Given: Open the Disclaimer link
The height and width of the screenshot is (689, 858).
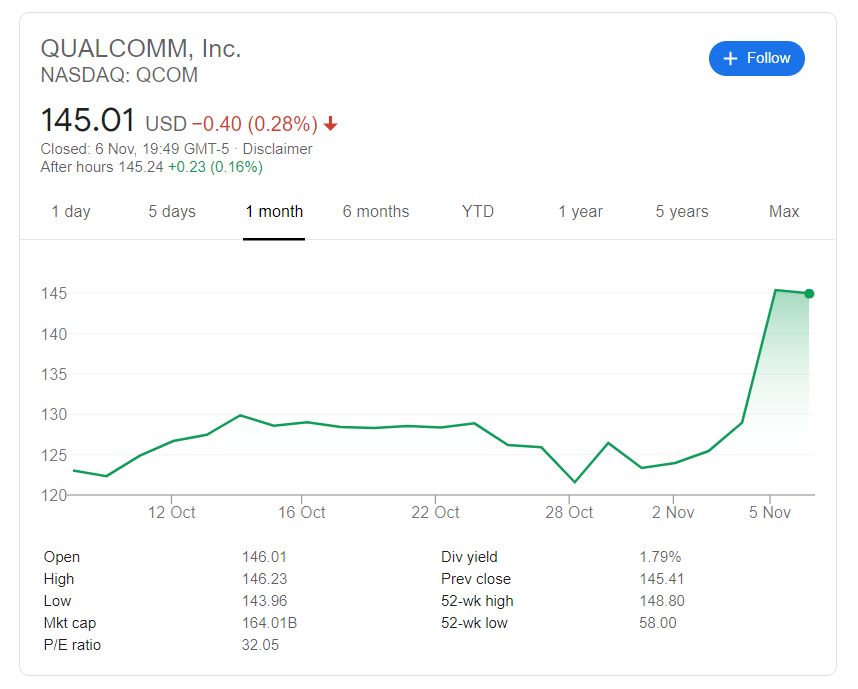Looking at the screenshot, I should click(278, 149).
